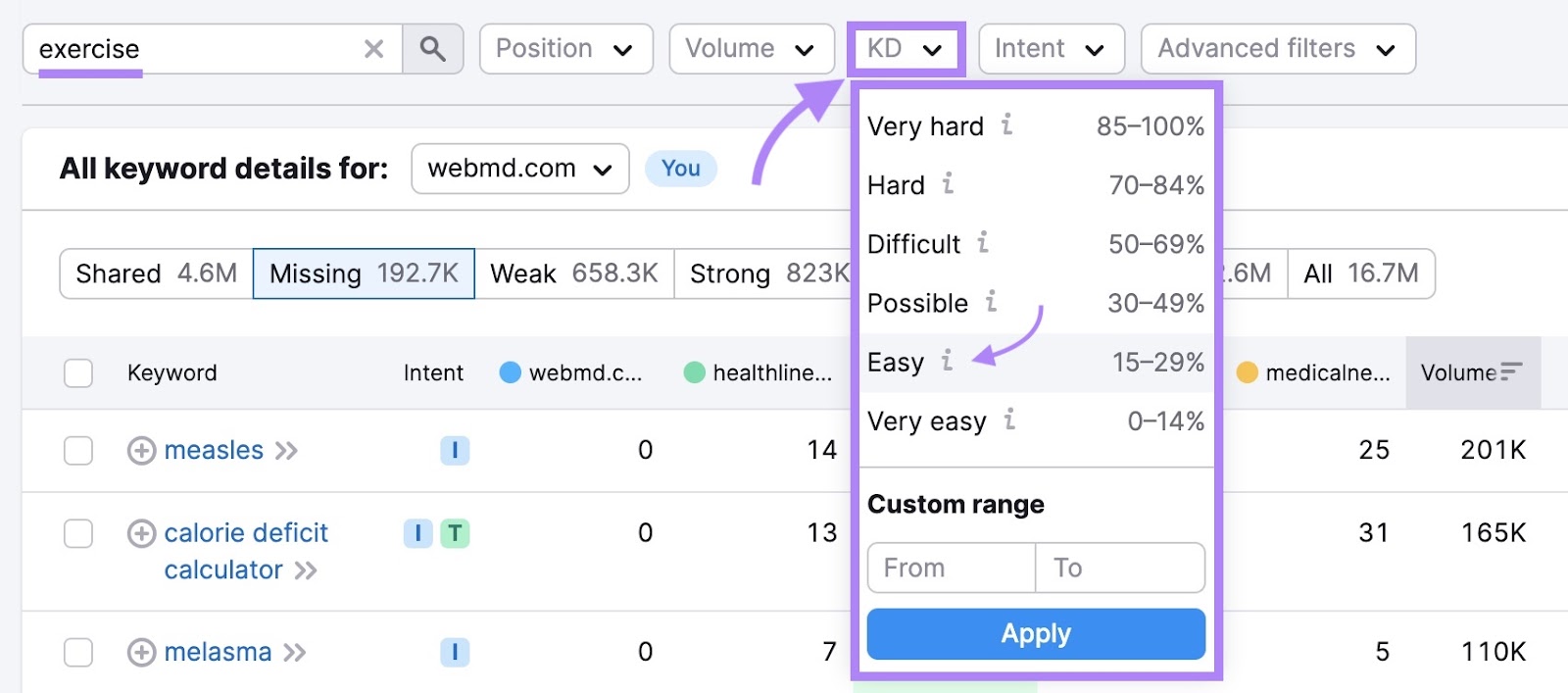Image resolution: width=1568 pixels, height=693 pixels.
Task: Tick the melasma row checkbox
Action: point(77,652)
